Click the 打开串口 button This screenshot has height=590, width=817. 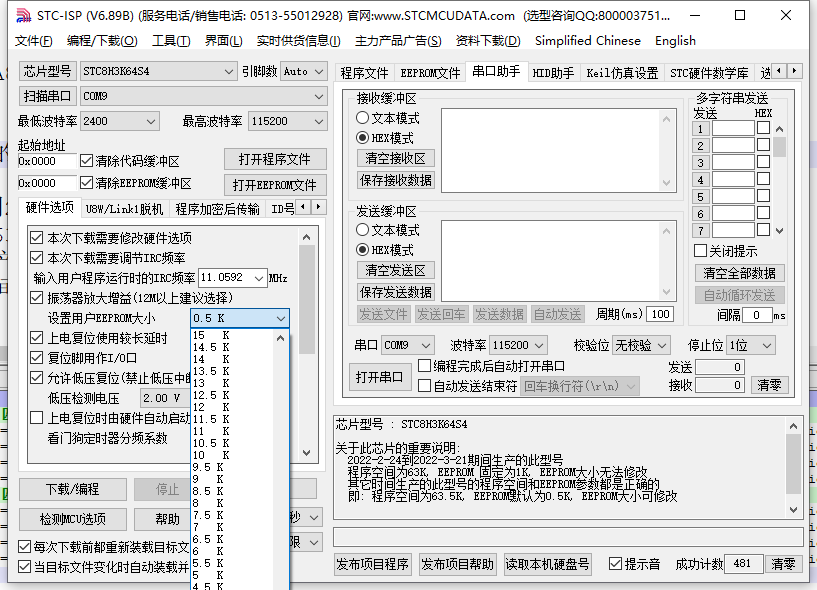pyautogui.click(x=379, y=377)
